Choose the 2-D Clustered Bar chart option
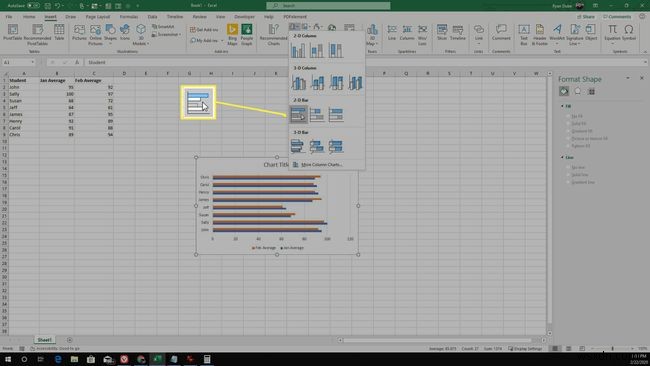Screen dimensions: 650x366 [x=298, y=114]
